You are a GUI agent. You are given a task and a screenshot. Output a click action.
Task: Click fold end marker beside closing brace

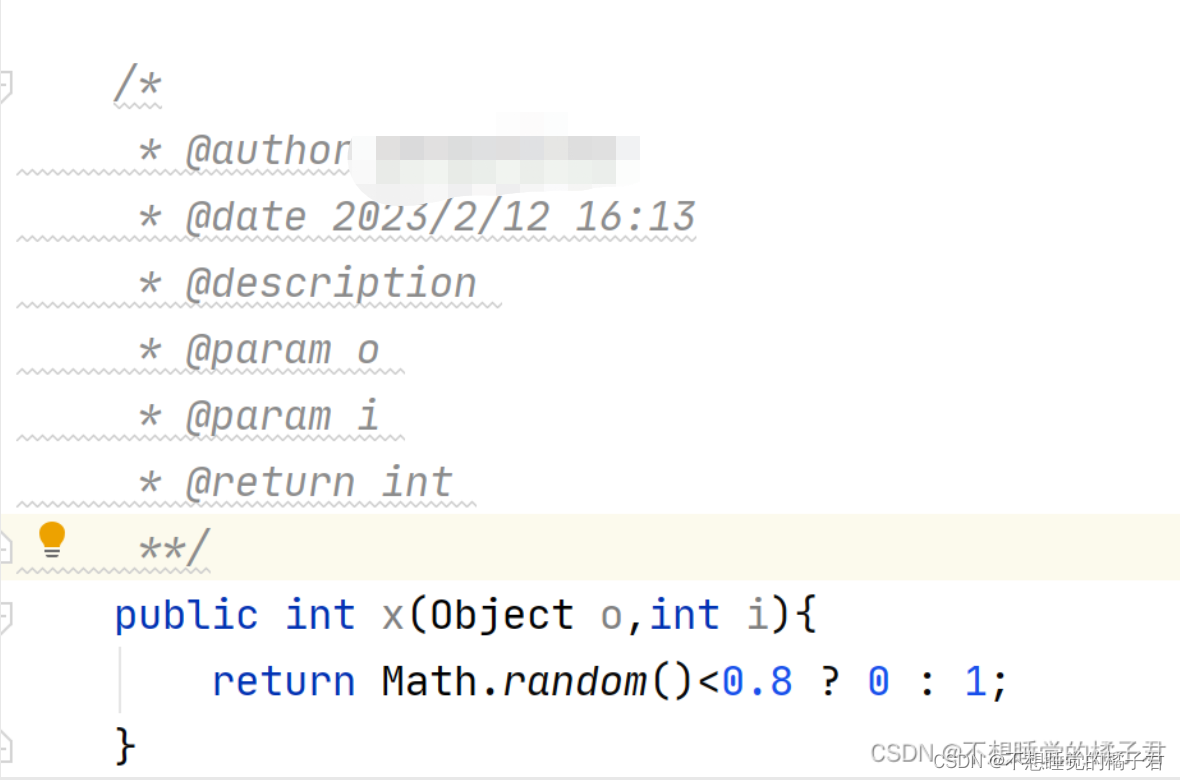coord(5,746)
